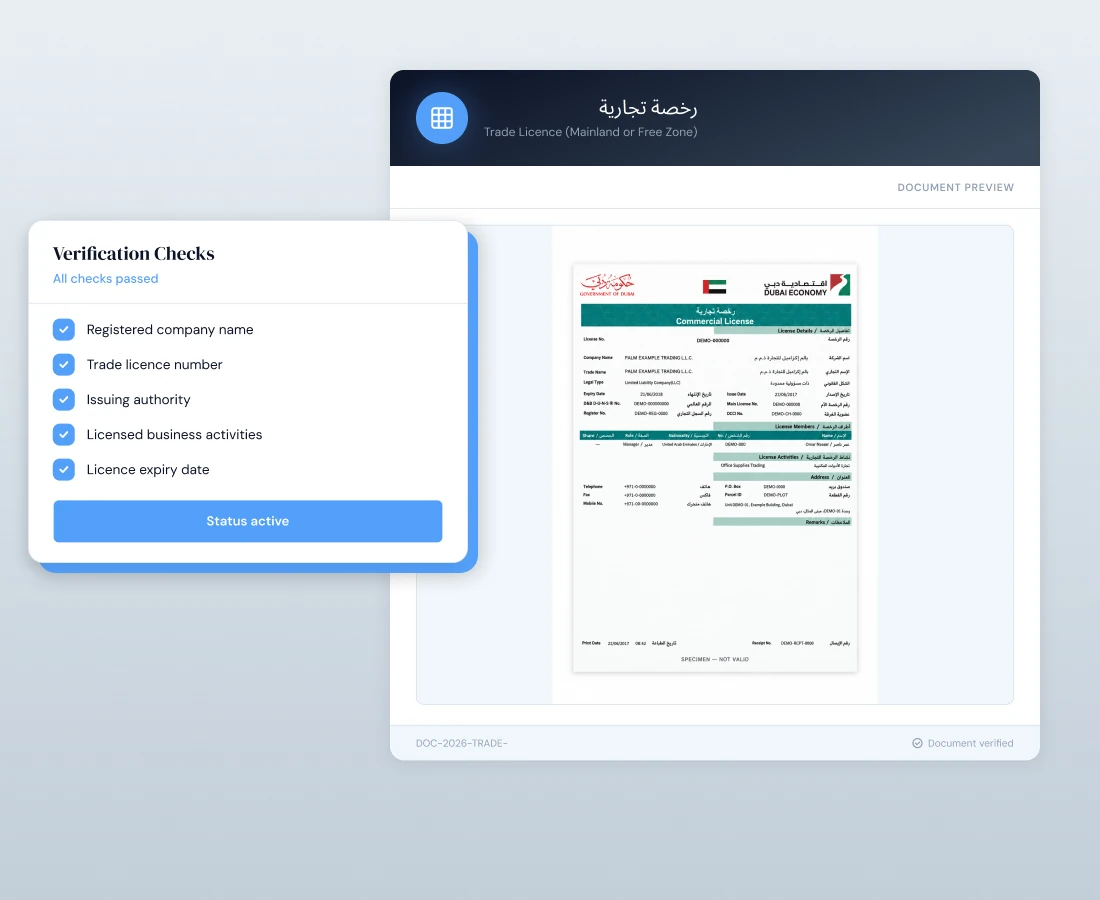Open the Commercial License document thumbnail
This screenshot has width=1100, height=900.
tap(715, 468)
